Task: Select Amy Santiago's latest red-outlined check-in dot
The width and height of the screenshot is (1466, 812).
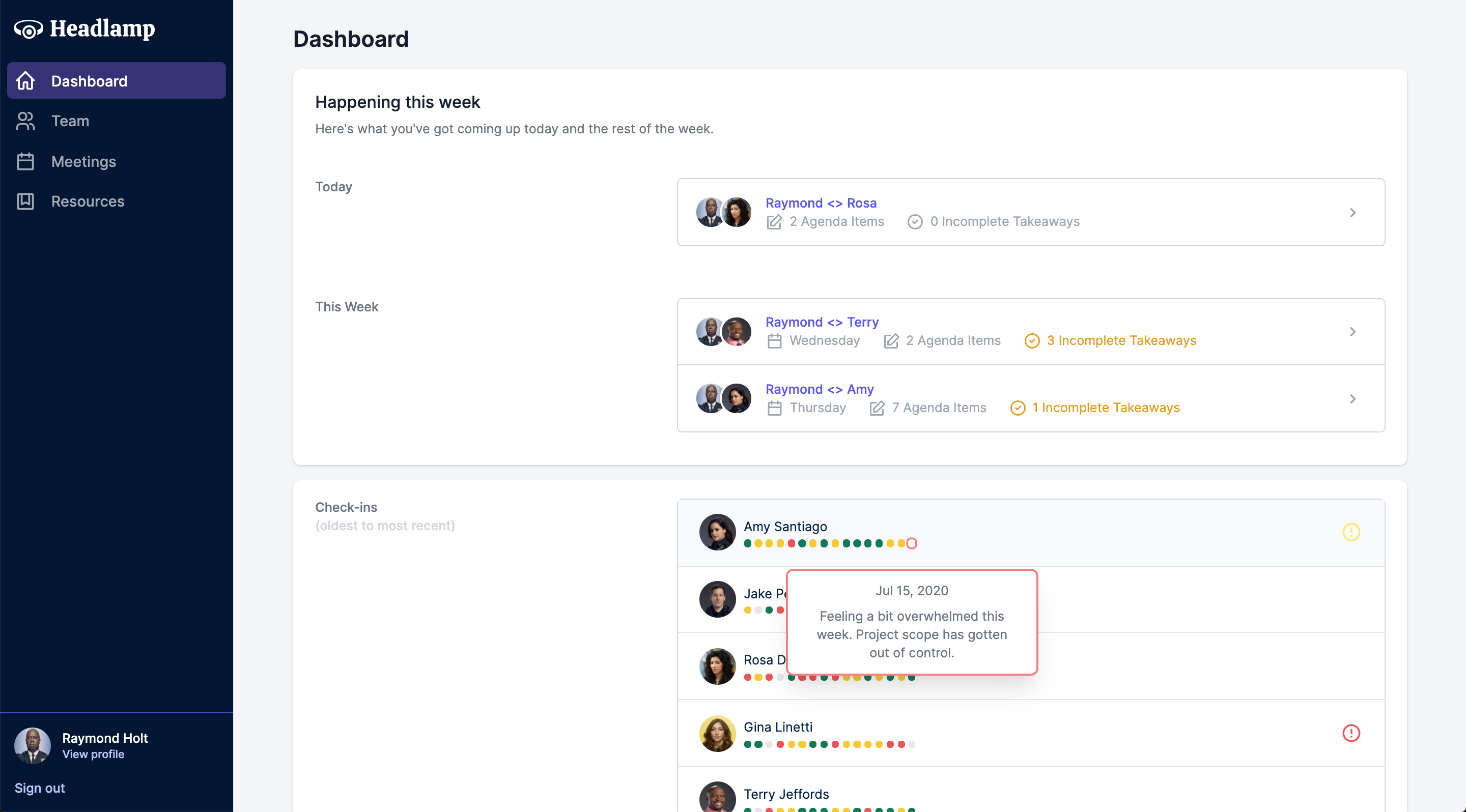Action: pyautogui.click(x=911, y=543)
